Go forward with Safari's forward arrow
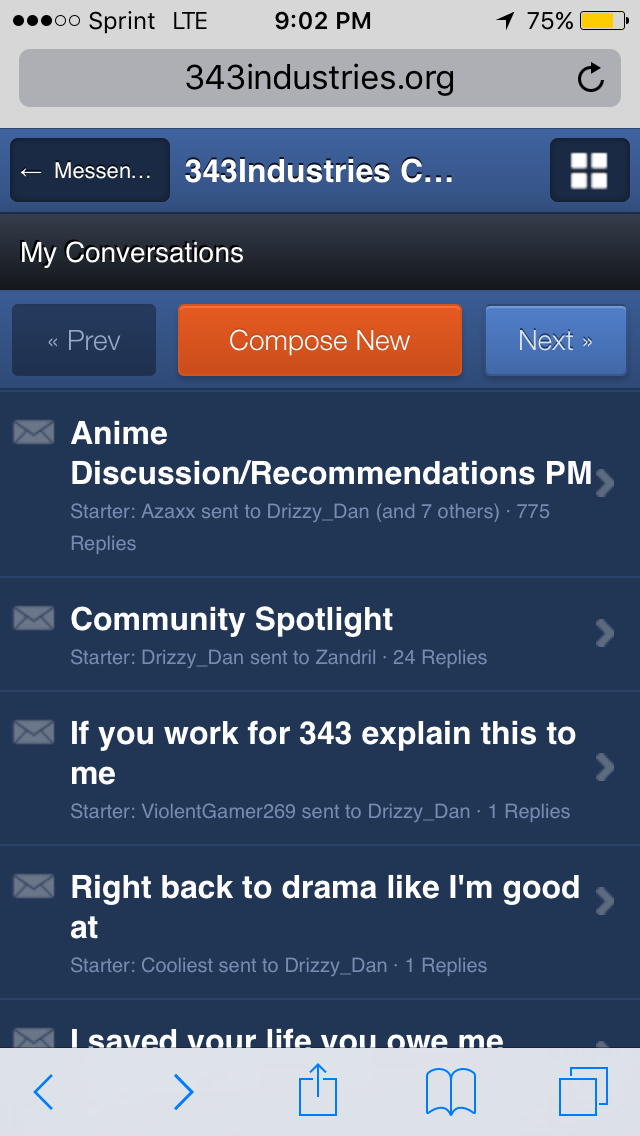 coord(183,1092)
